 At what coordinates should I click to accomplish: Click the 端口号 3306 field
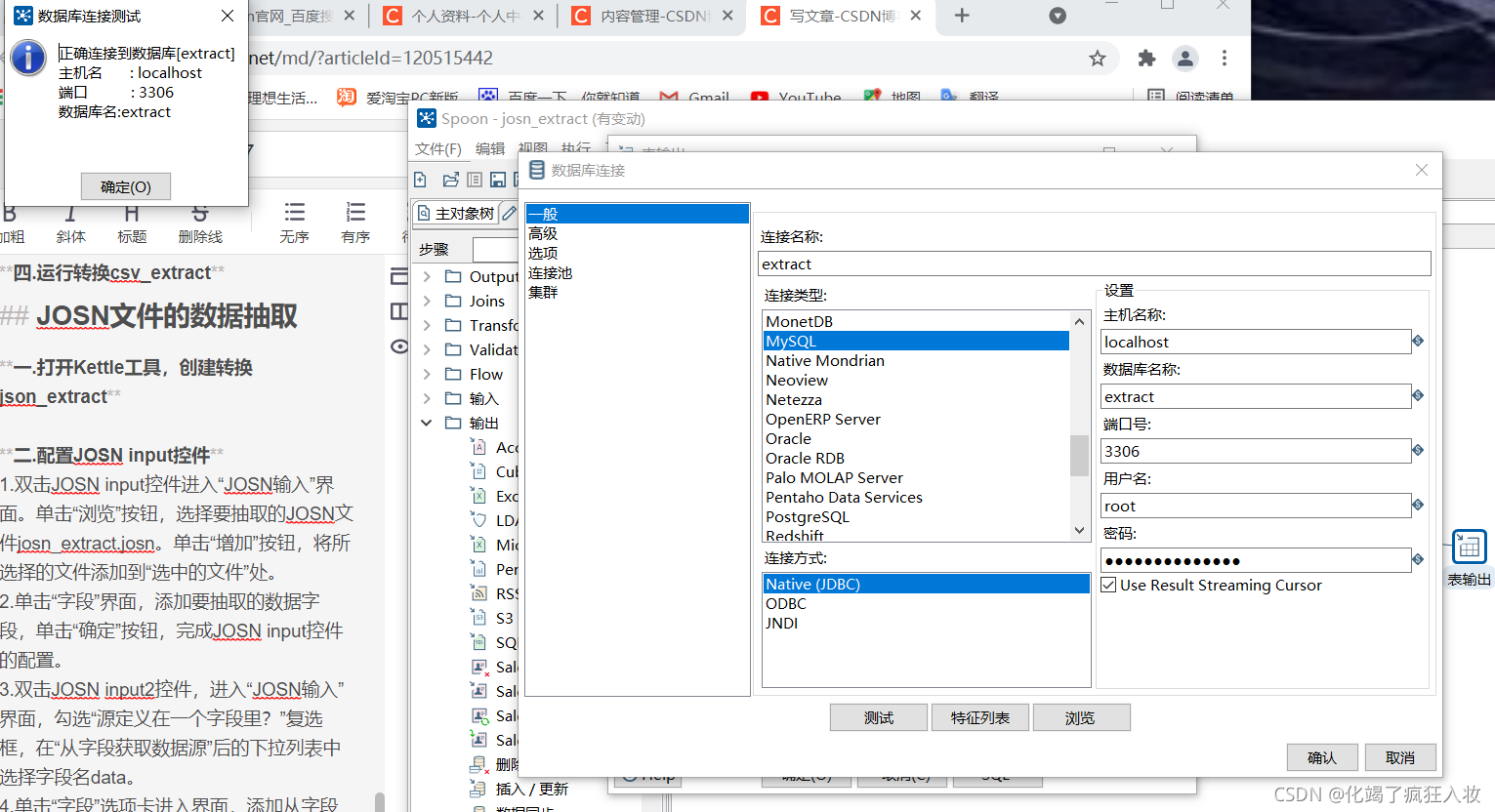(1255, 451)
